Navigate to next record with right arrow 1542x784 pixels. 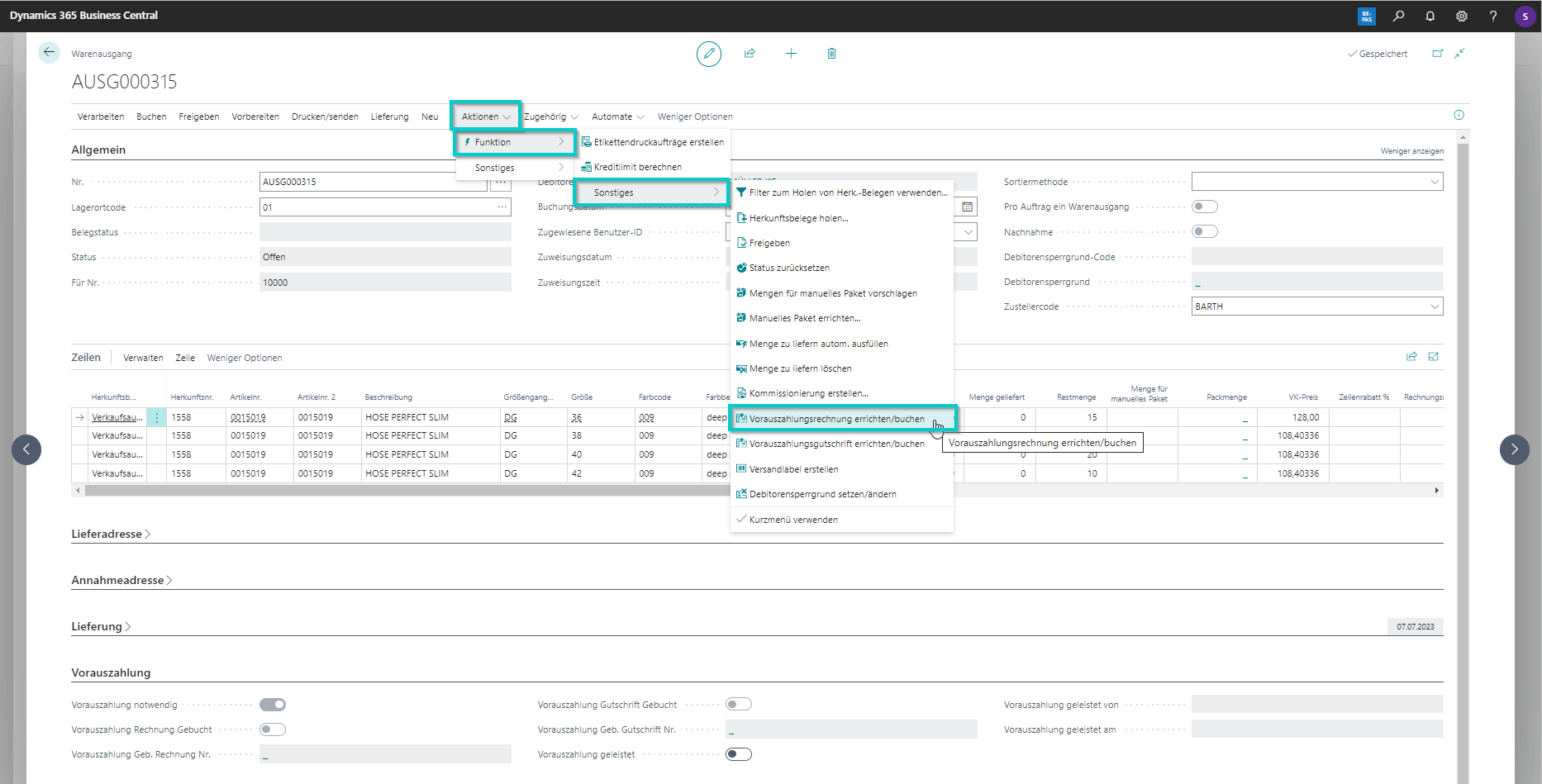tap(1514, 449)
